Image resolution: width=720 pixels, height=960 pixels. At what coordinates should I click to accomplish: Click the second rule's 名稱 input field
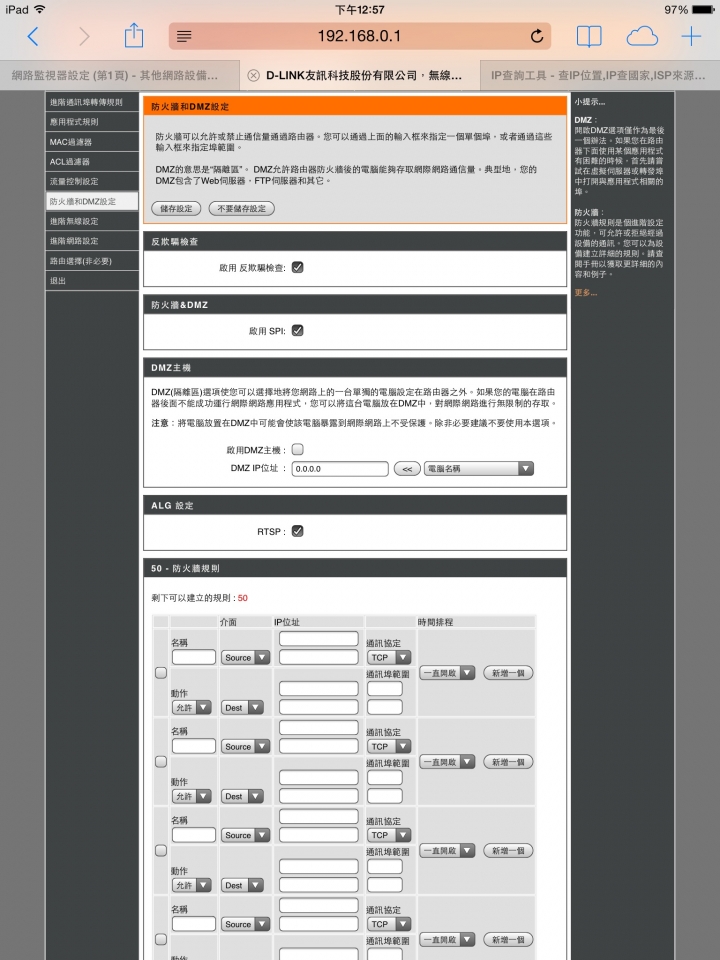[193, 746]
